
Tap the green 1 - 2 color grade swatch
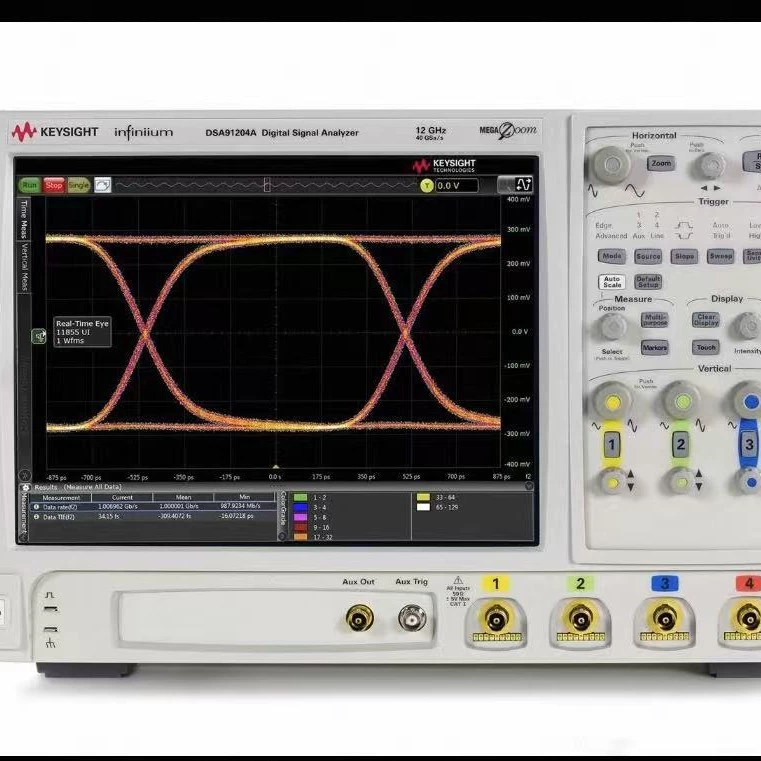(x=300, y=497)
